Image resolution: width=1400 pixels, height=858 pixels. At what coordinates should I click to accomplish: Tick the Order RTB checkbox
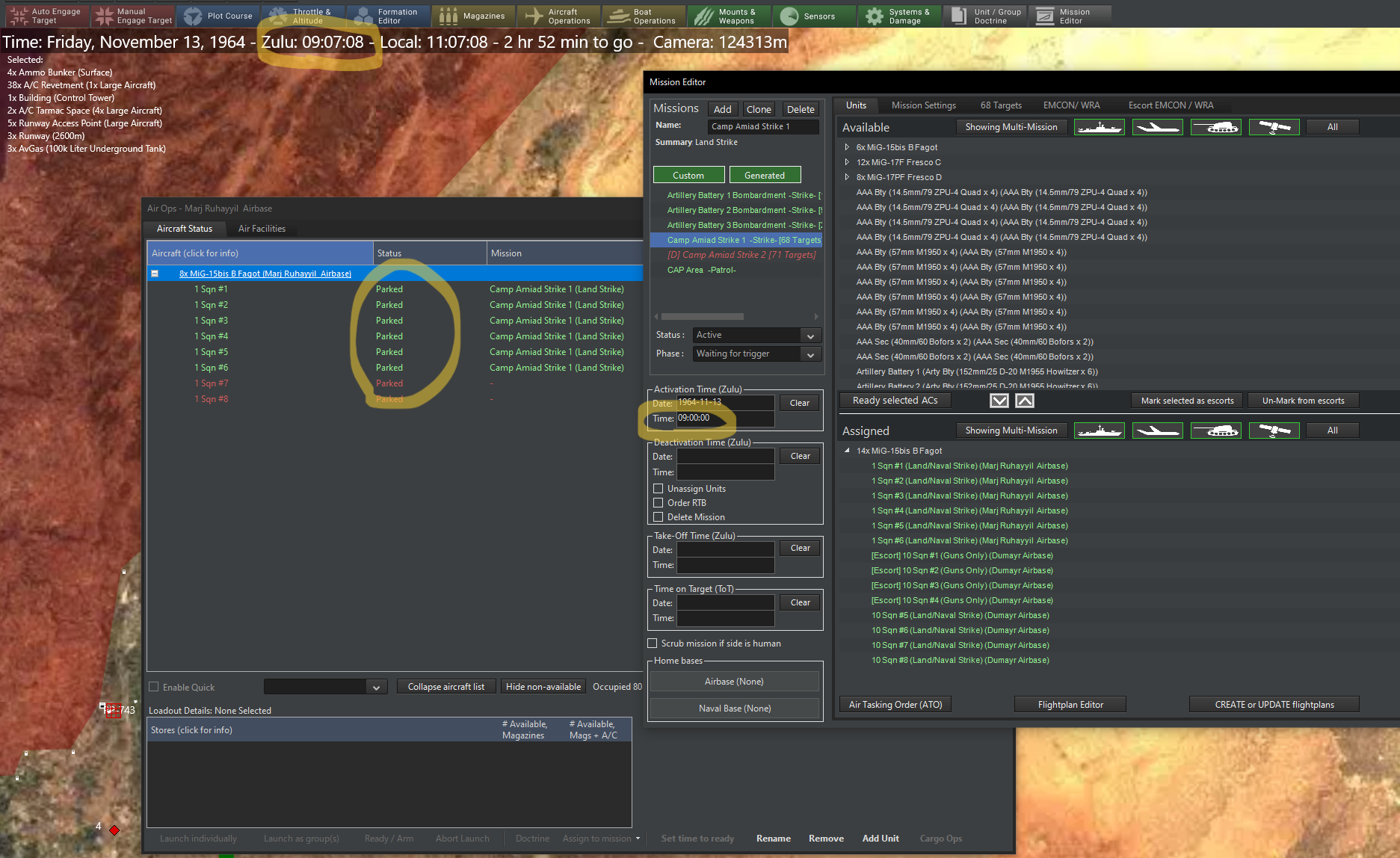[x=659, y=503]
